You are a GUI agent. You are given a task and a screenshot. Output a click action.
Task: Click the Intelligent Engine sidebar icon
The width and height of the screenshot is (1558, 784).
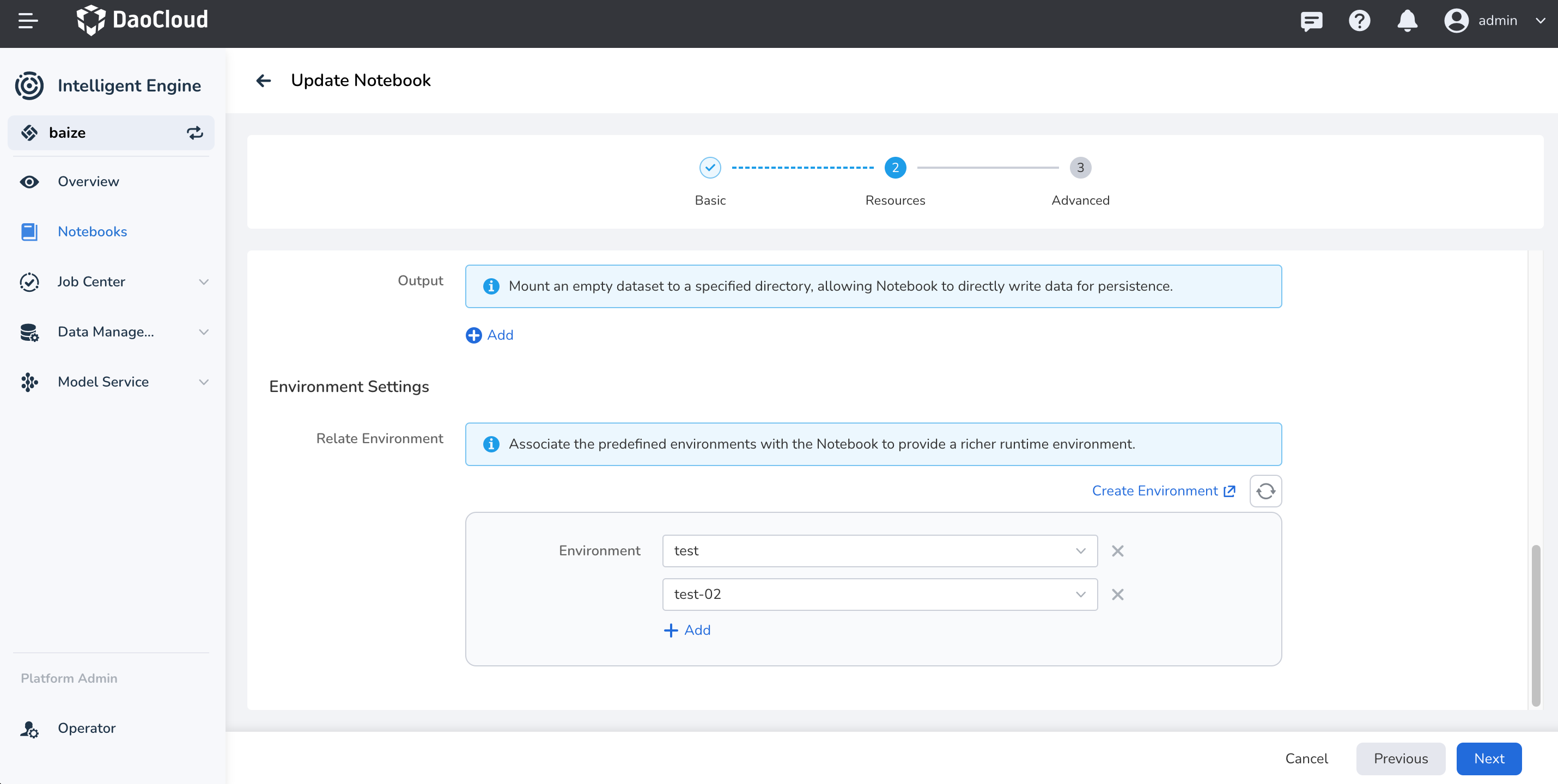pyautogui.click(x=29, y=85)
